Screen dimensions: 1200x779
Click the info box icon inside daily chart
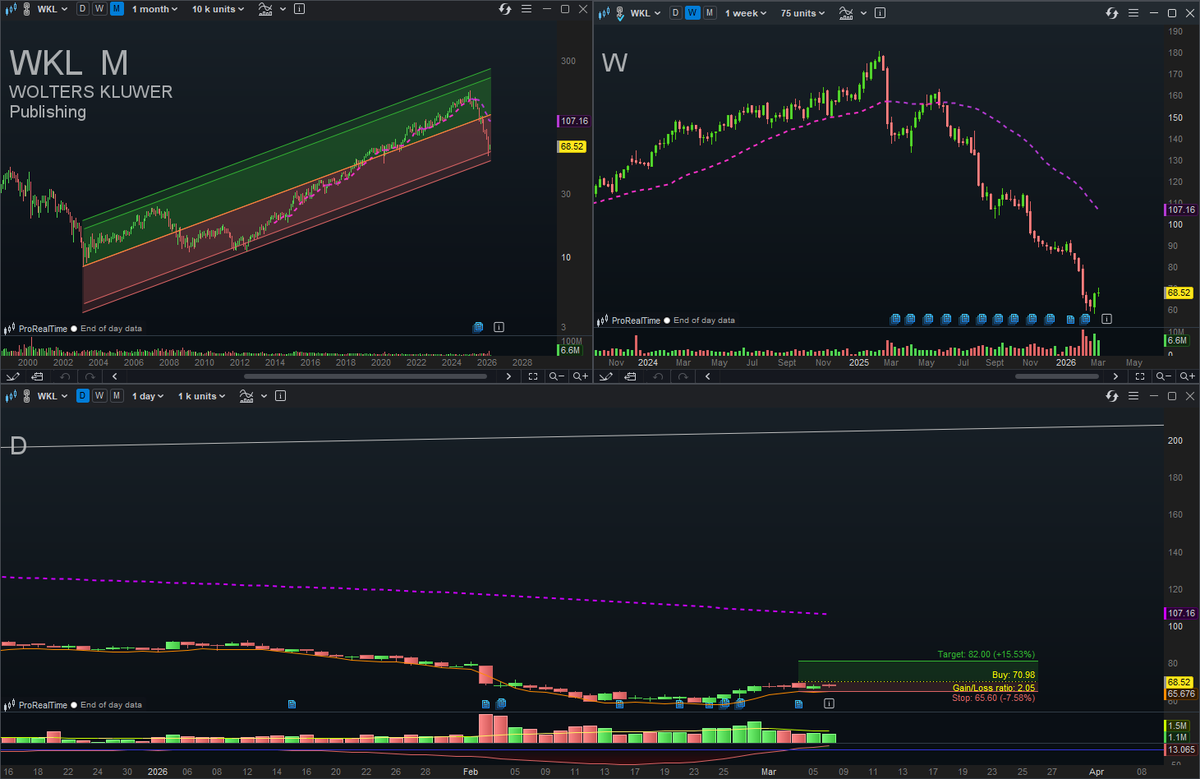[828, 704]
